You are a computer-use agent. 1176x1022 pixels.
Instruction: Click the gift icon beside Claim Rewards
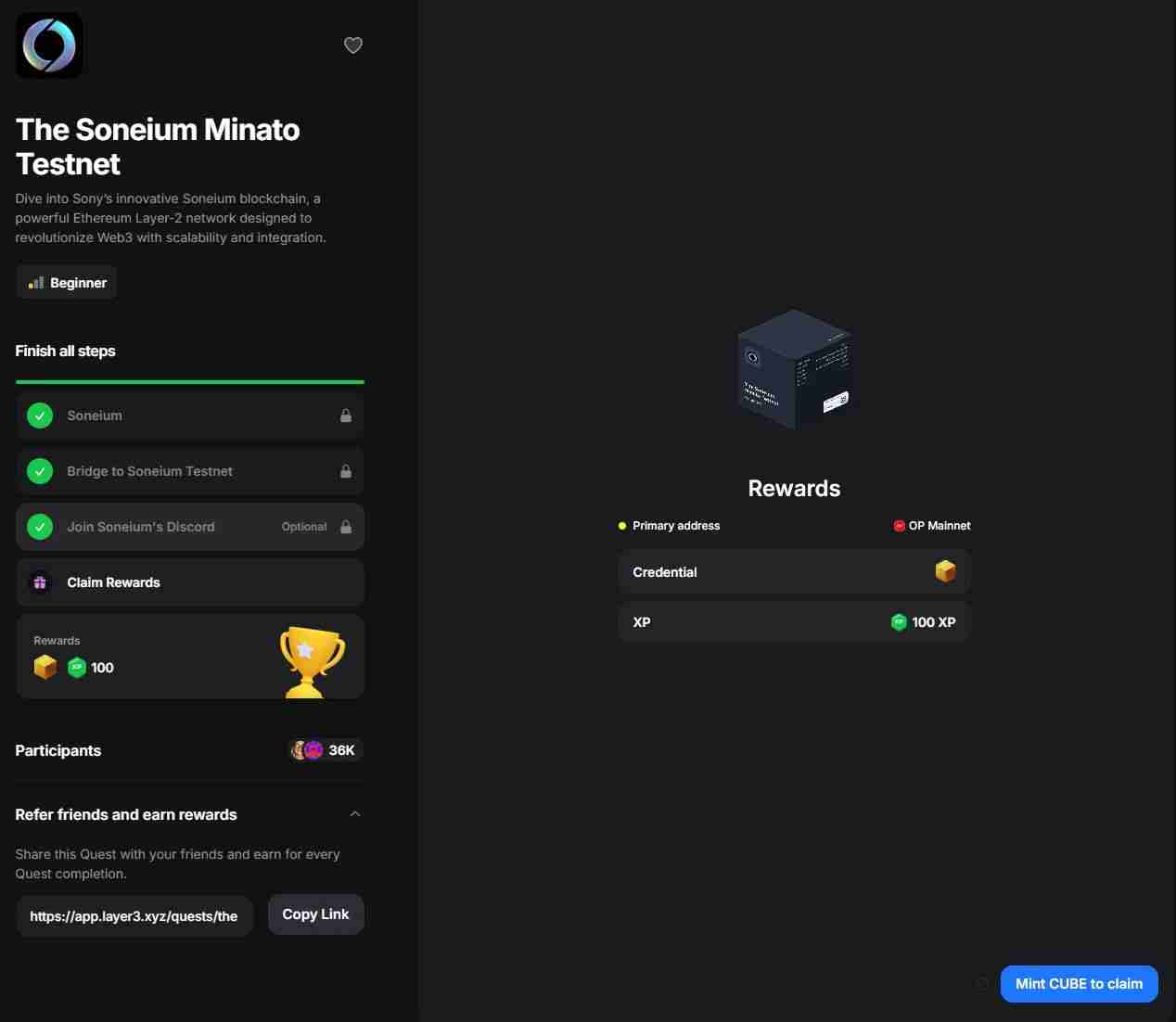click(40, 582)
